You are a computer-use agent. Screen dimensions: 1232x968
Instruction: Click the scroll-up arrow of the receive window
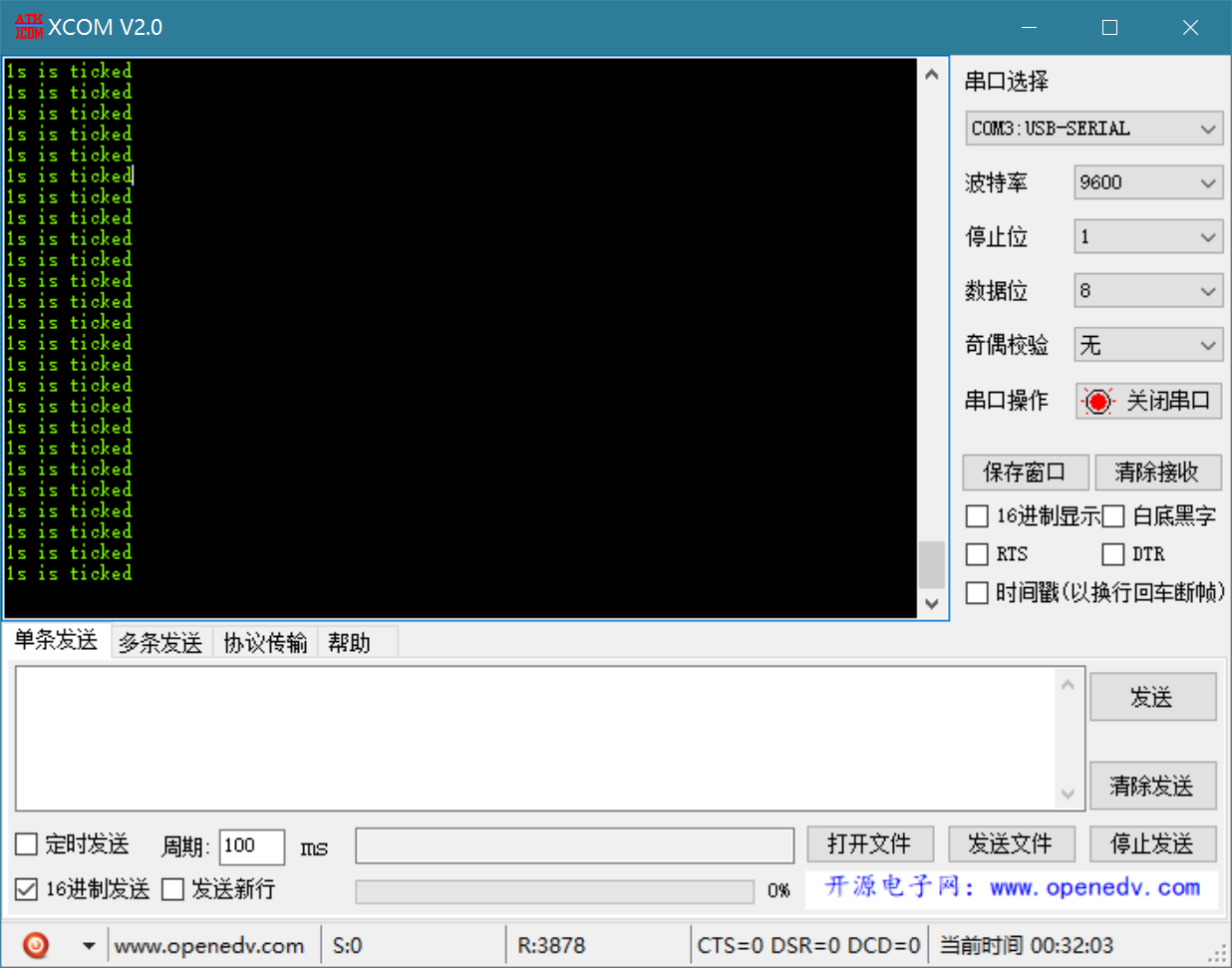click(931, 72)
